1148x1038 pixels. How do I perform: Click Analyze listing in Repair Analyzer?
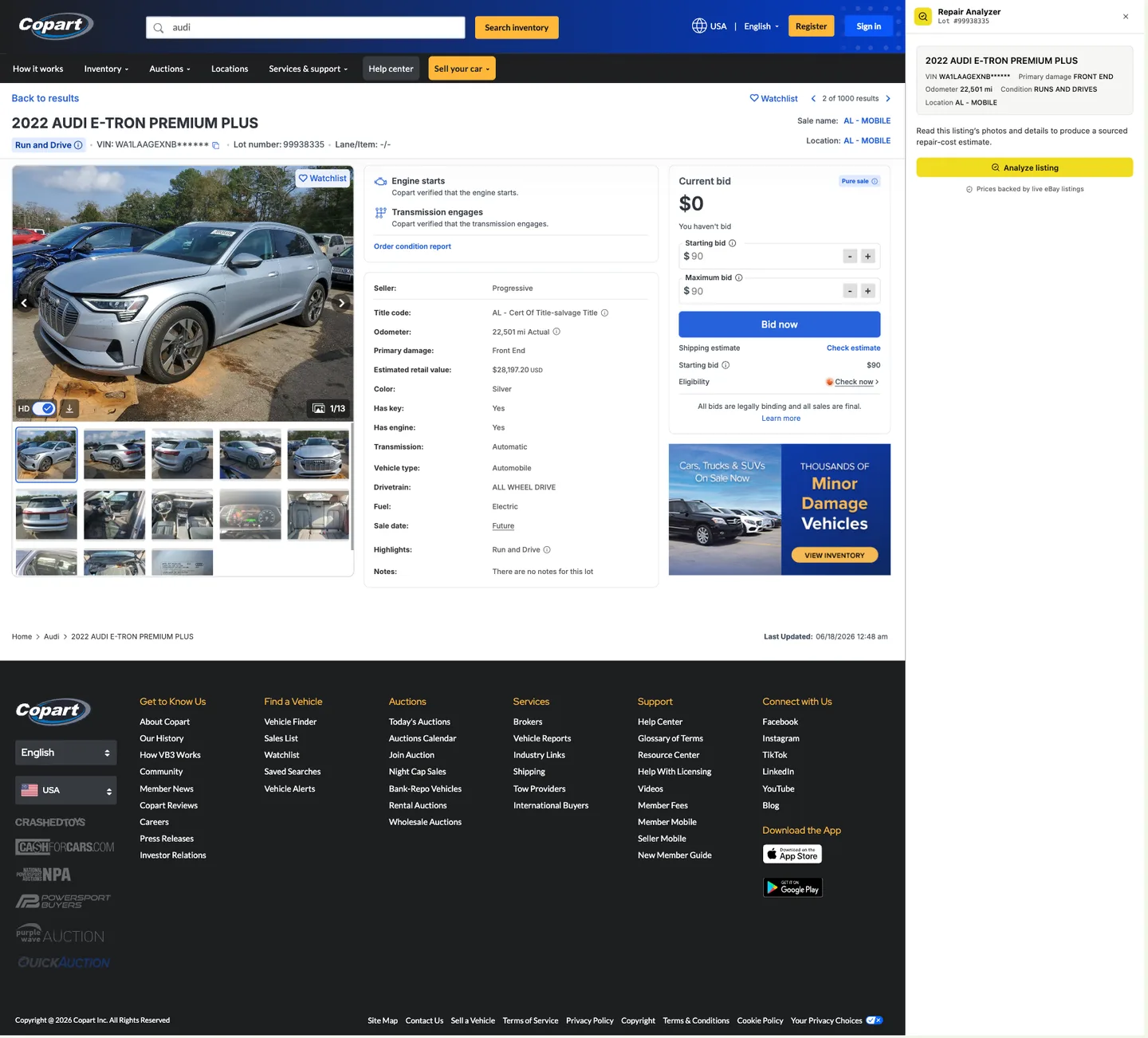click(x=1024, y=167)
